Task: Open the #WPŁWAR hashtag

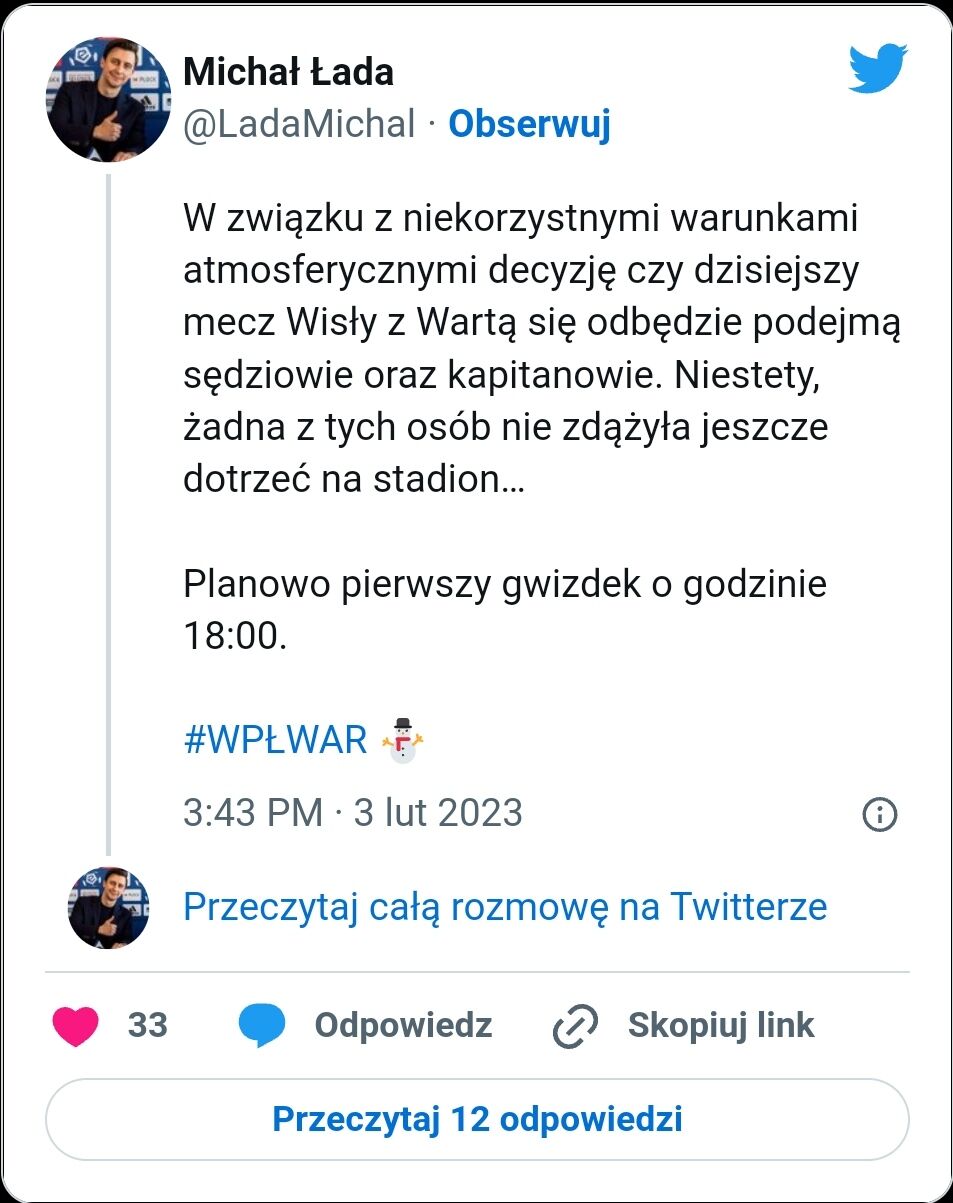Action: [x=276, y=741]
